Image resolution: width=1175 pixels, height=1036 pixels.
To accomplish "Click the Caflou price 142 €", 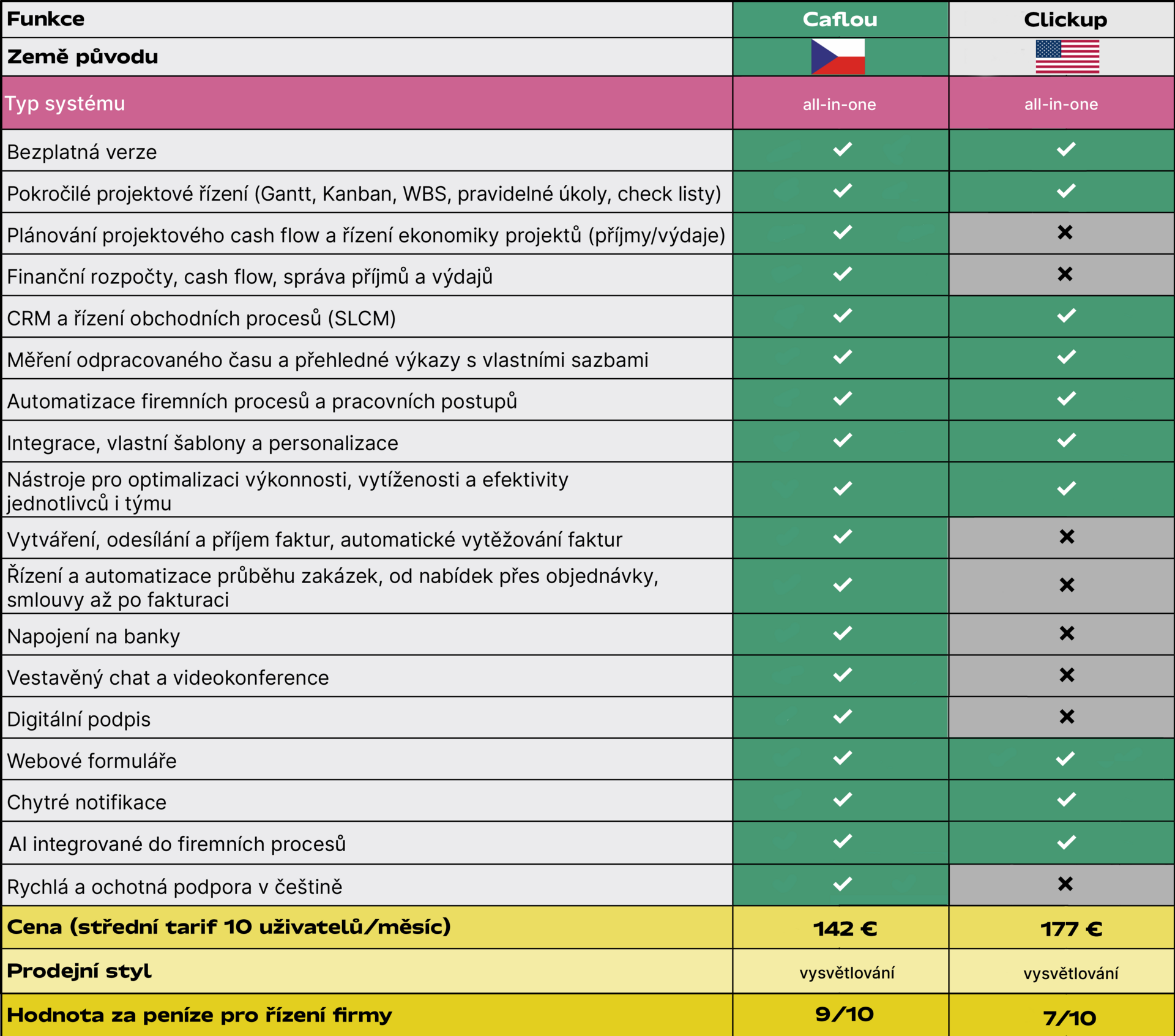I will tap(845, 929).
